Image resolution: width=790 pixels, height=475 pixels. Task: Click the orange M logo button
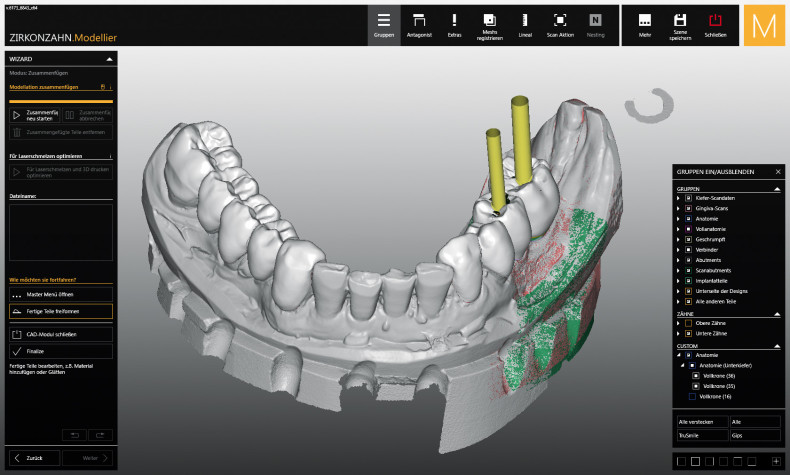[764, 25]
